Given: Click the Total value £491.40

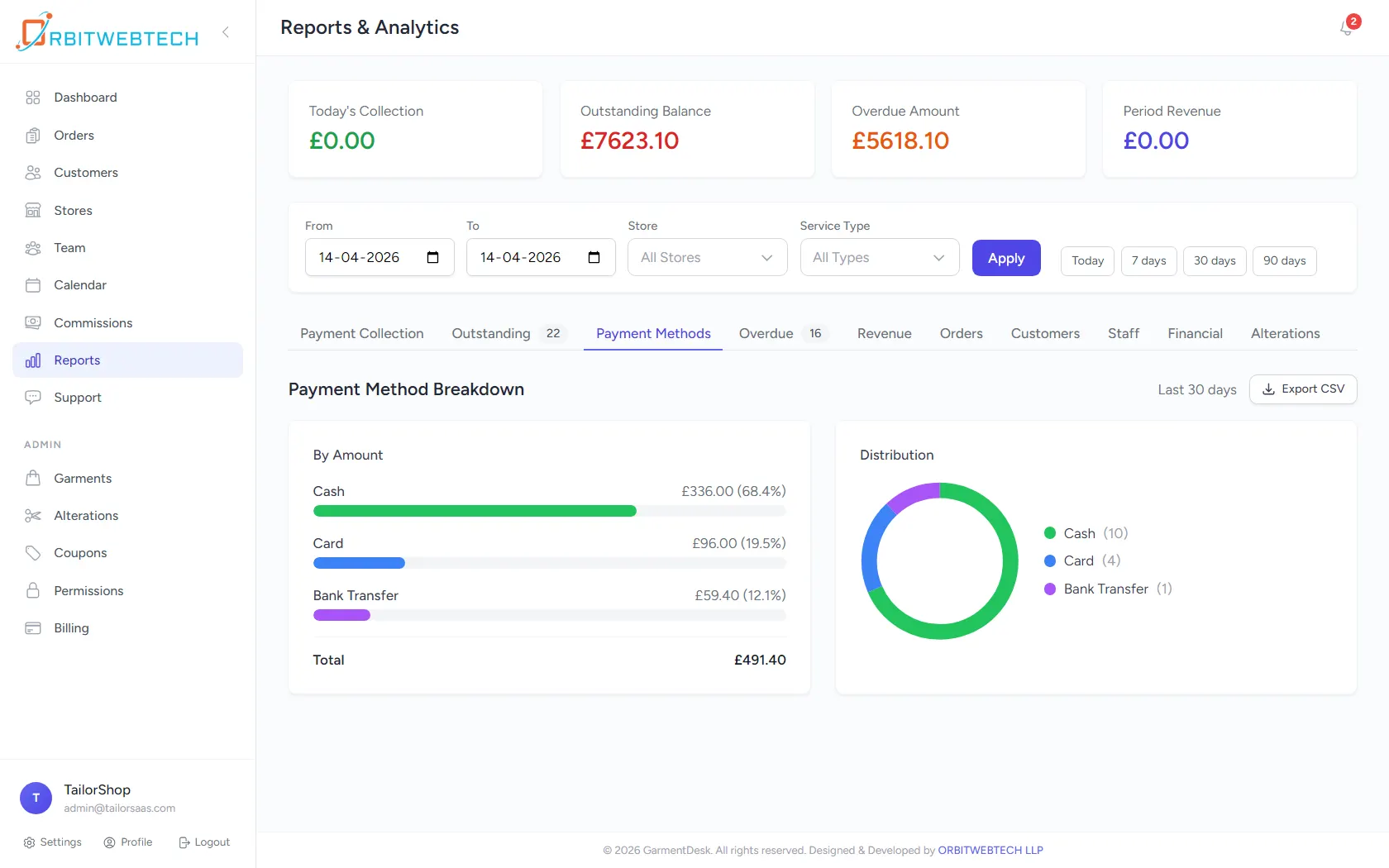Looking at the screenshot, I should (760, 661).
